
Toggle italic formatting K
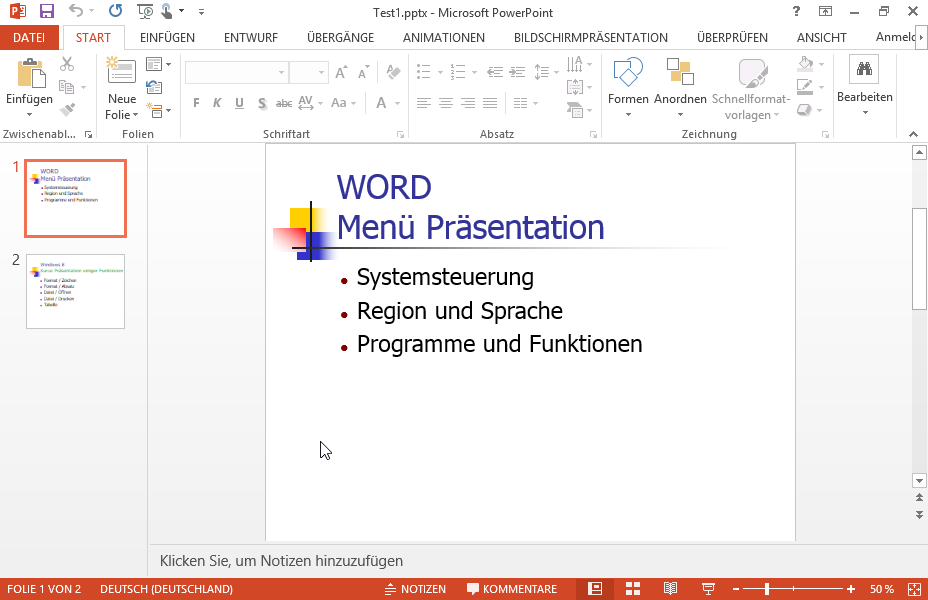tap(217, 103)
